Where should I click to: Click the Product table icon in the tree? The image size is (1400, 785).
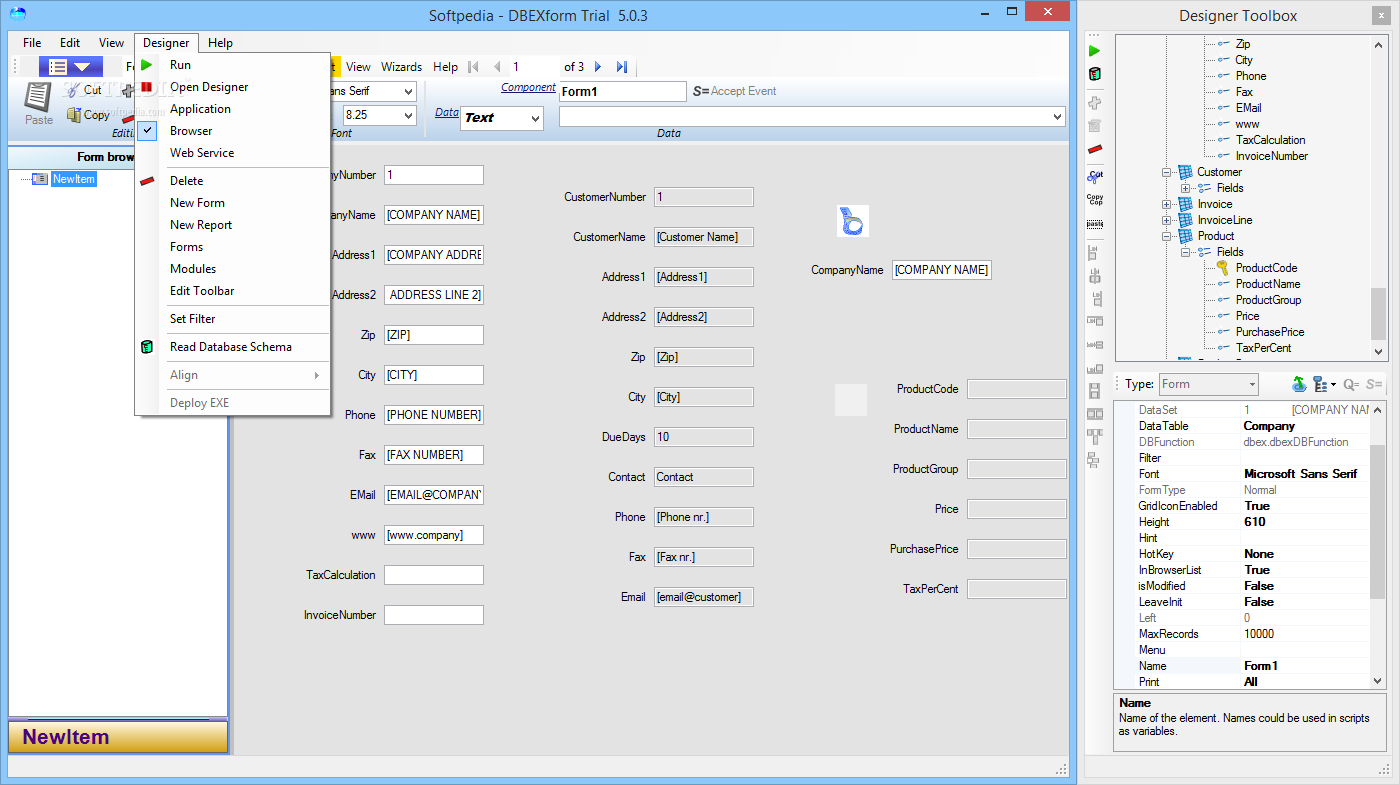coord(1185,236)
